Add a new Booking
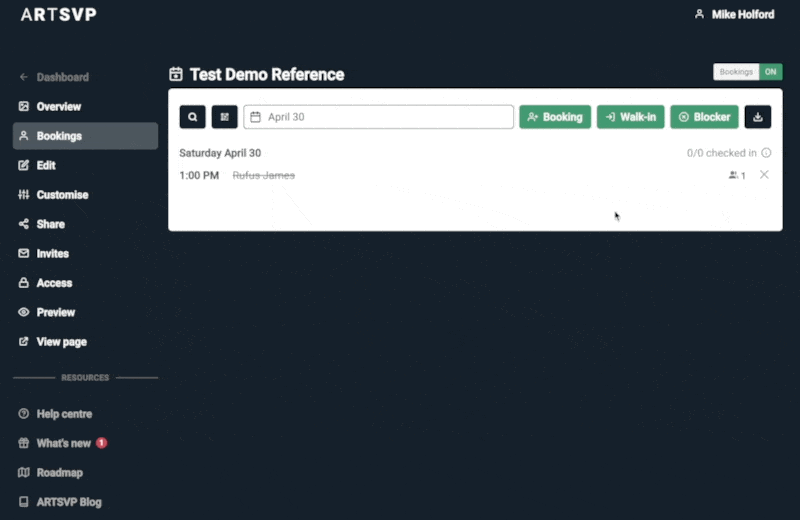The width and height of the screenshot is (800, 520). point(555,117)
